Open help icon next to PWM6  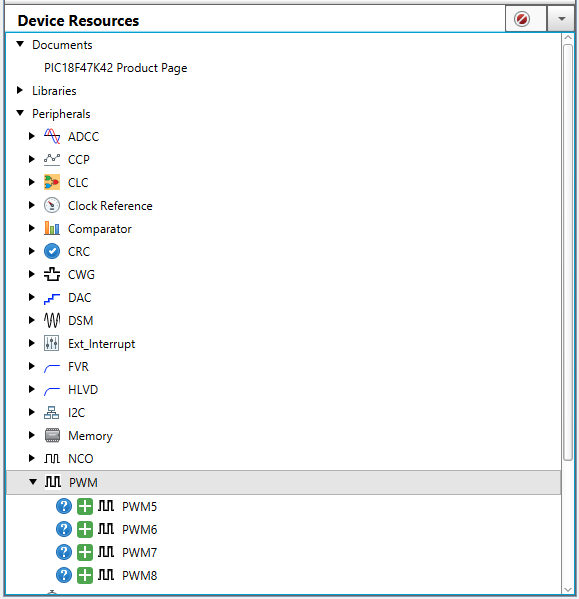pyautogui.click(x=64, y=529)
